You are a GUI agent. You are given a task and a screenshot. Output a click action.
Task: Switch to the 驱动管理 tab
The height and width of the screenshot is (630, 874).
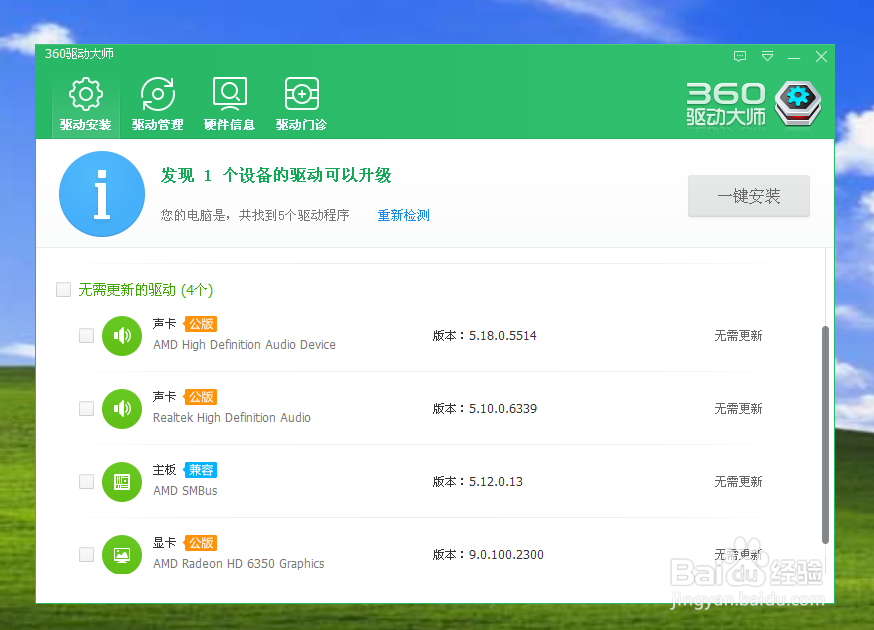coord(158,105)
